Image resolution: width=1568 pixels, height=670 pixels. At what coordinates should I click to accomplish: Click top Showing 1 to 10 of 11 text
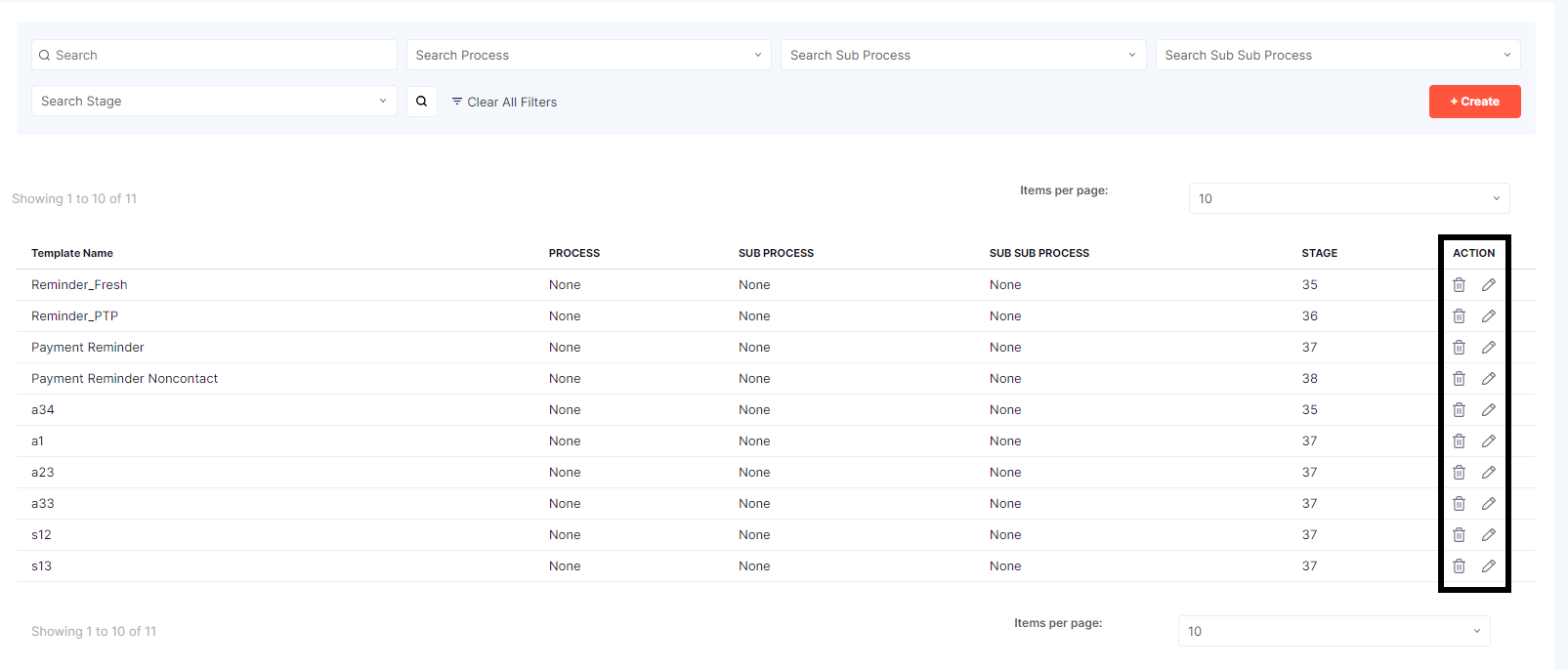[x=74, y=198]
